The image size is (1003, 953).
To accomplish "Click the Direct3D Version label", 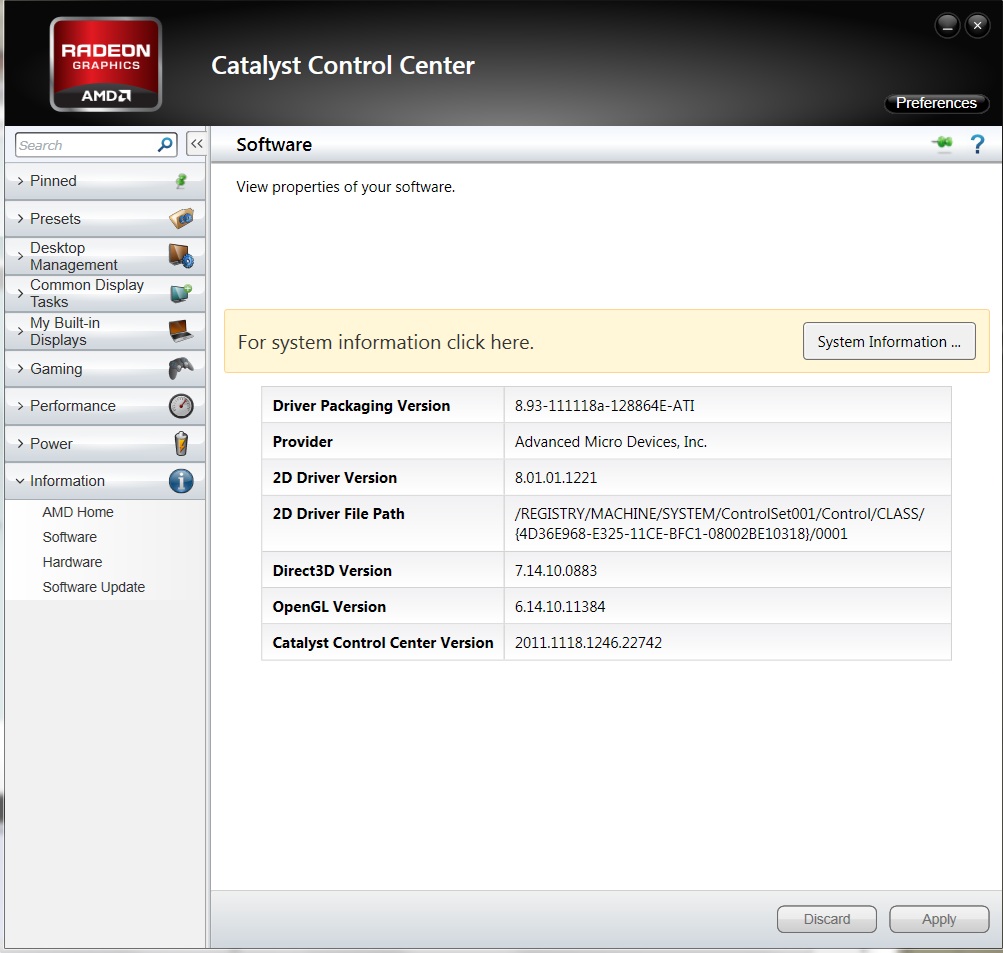I will [x=332, y=571].
